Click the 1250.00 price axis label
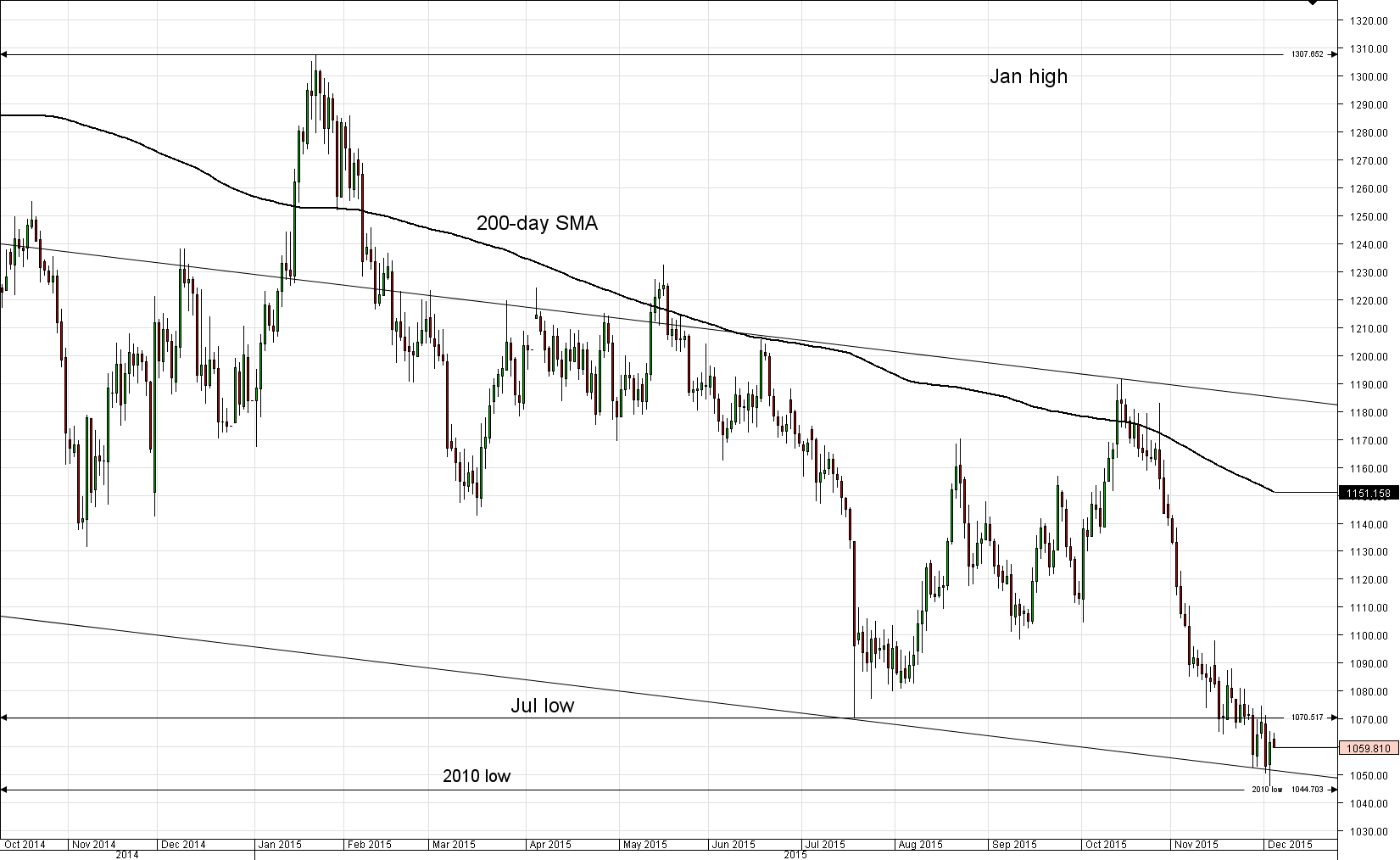This screenshot has width=1400, height=860. [x=1369, y=216]
